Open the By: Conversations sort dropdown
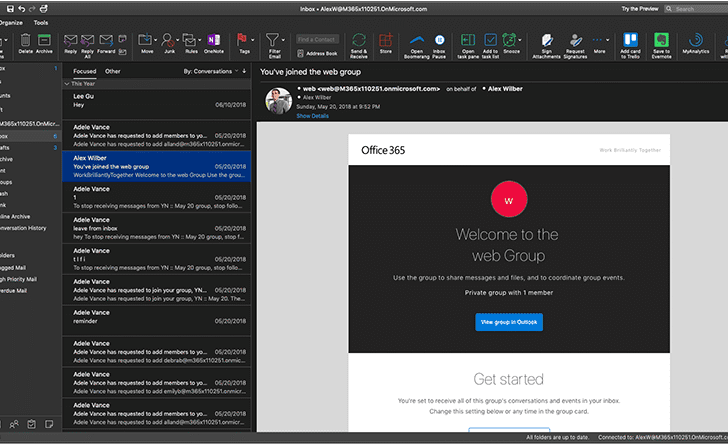Viewport: 728px width, 444px height. [x=211, y=71]
